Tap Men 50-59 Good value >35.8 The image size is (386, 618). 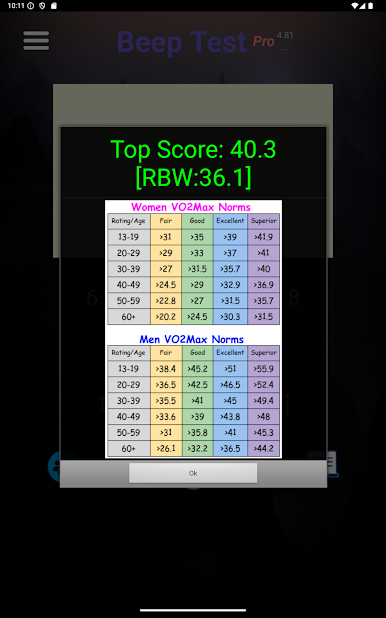click(x=198, y=432)
